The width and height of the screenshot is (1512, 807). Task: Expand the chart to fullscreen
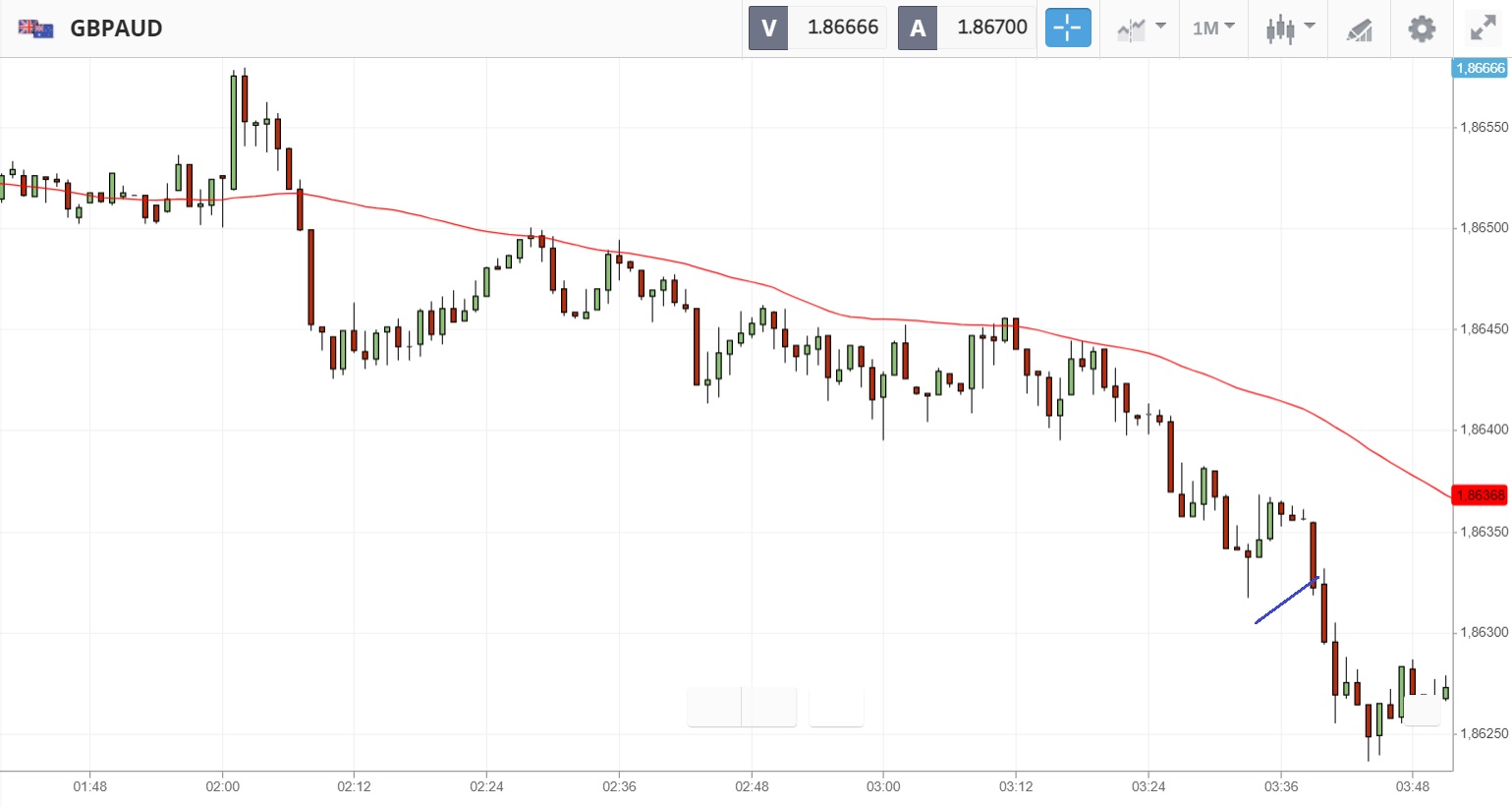point(1483,29)
